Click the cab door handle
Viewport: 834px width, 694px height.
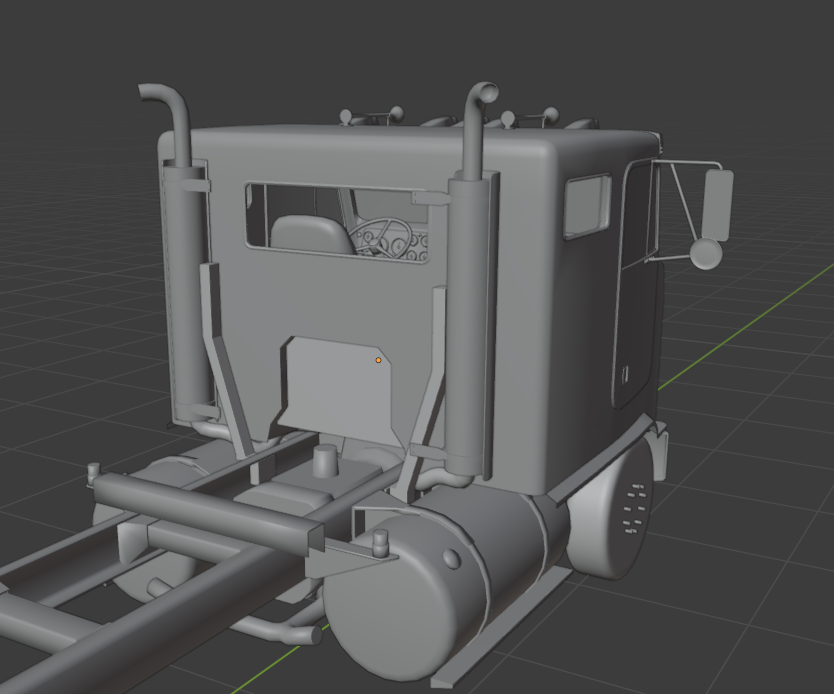[x=626, y=374]
